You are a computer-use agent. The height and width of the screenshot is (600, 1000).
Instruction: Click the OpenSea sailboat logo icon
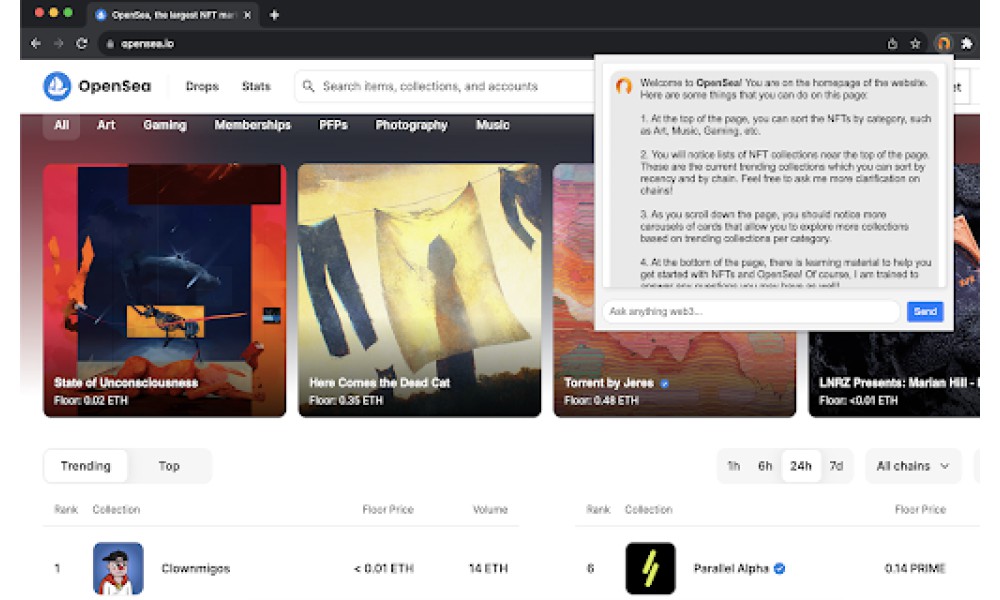(57, 86)
